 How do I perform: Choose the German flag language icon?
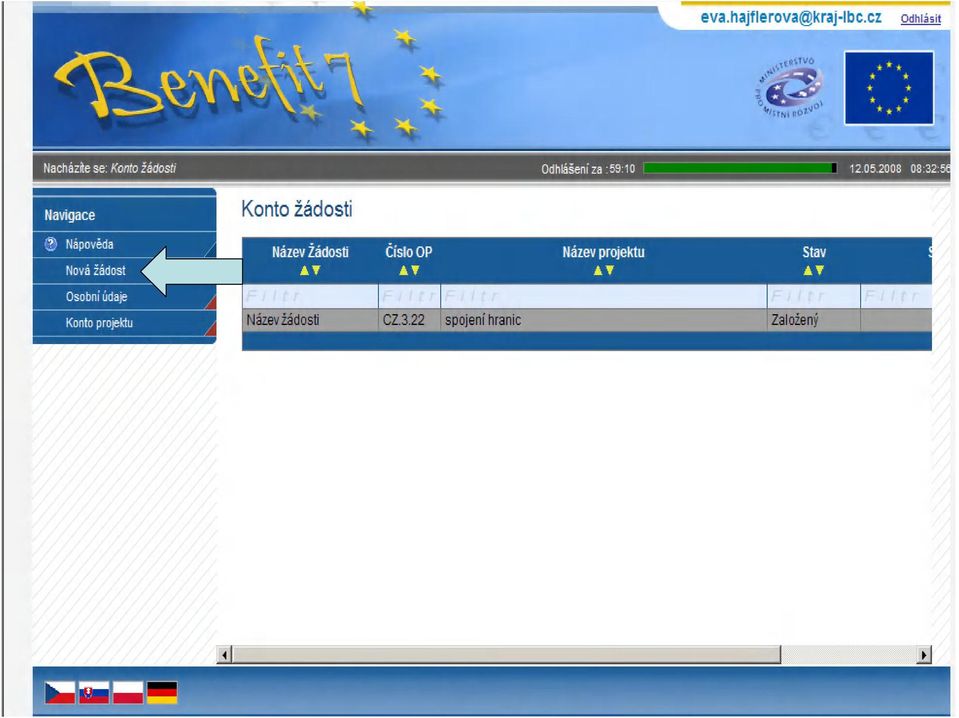163,693
